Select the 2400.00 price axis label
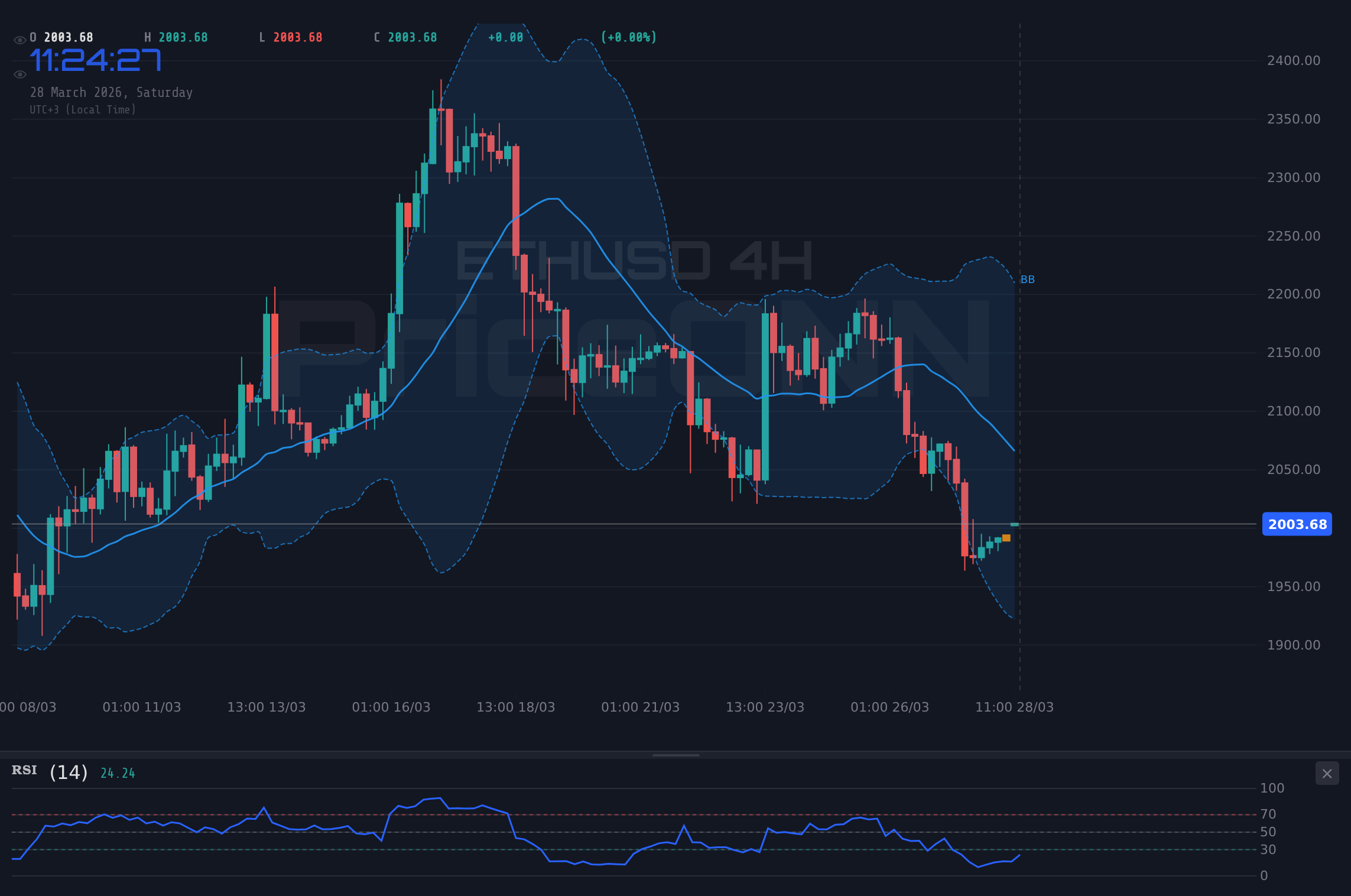The width and height of the screenshot is (1351, 896). [x=1294, y=60]
